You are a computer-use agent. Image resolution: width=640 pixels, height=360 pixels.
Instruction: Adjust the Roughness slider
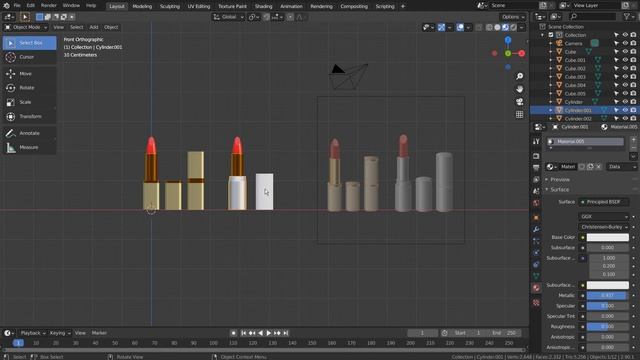coord(607,327)
